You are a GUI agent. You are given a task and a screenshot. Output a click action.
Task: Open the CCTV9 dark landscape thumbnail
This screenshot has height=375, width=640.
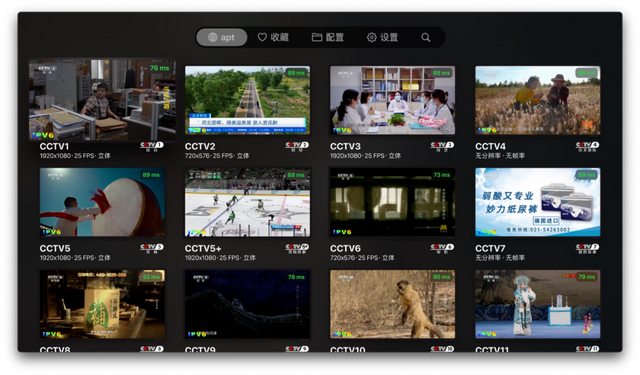247,304
